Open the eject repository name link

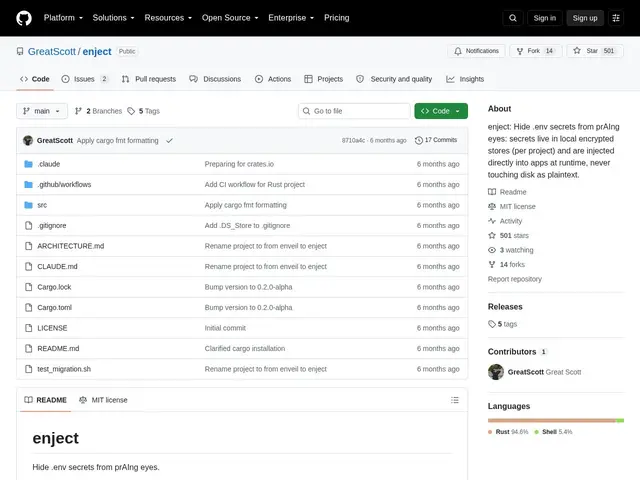click(97, 51)
